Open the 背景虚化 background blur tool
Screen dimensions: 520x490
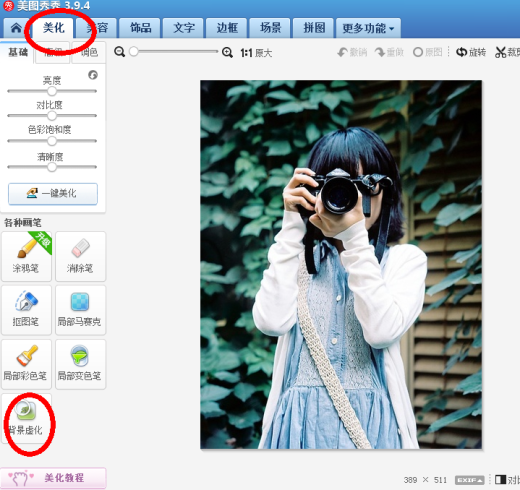(x=26, y=419)
